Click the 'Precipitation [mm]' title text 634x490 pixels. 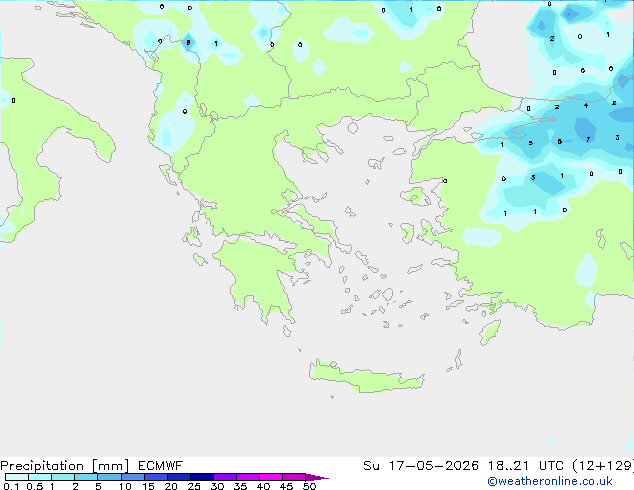point(65,466)
